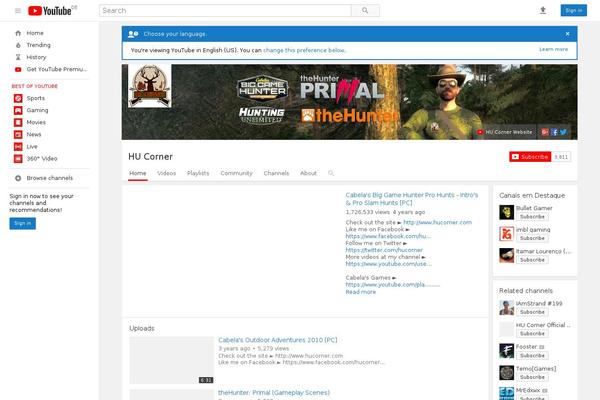The height and width of the screenshot is (400, 600).
Task: Open the twitter.com/hucorner link
Action: click(x=384, y=250)
